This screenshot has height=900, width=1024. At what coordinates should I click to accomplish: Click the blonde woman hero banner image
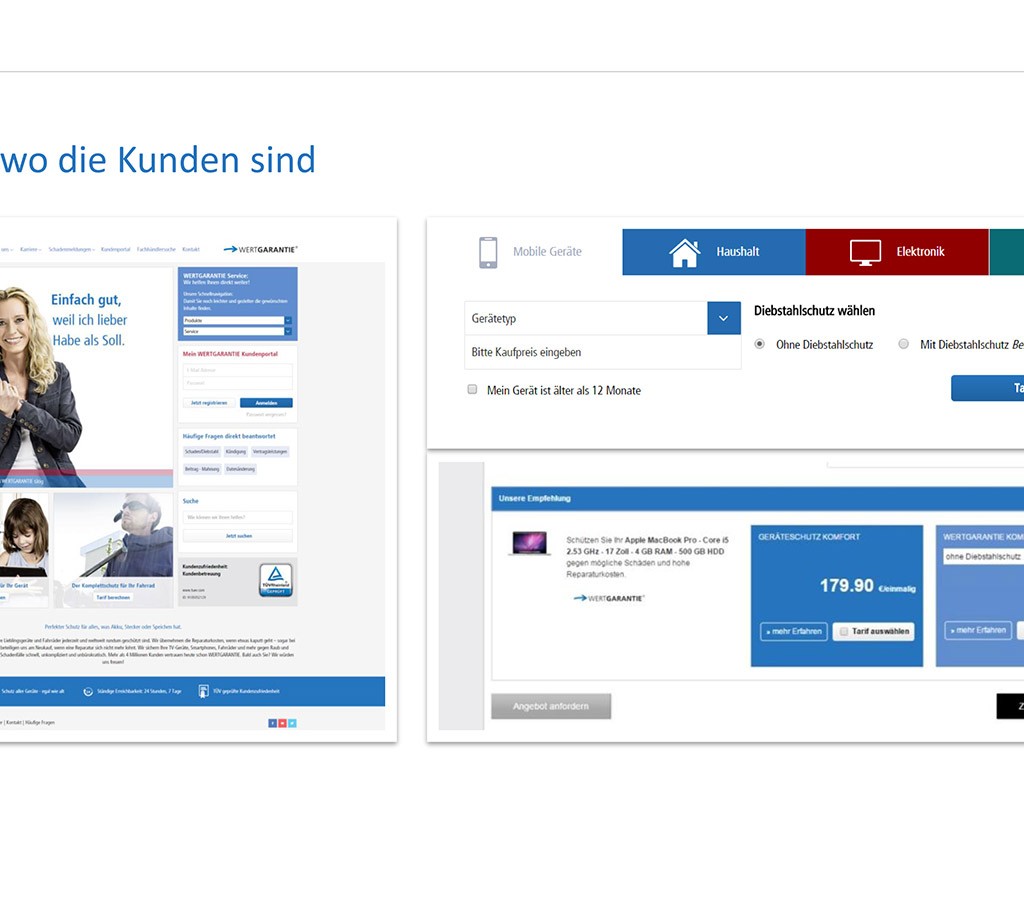pyautogui.click(x=86, y=378)
